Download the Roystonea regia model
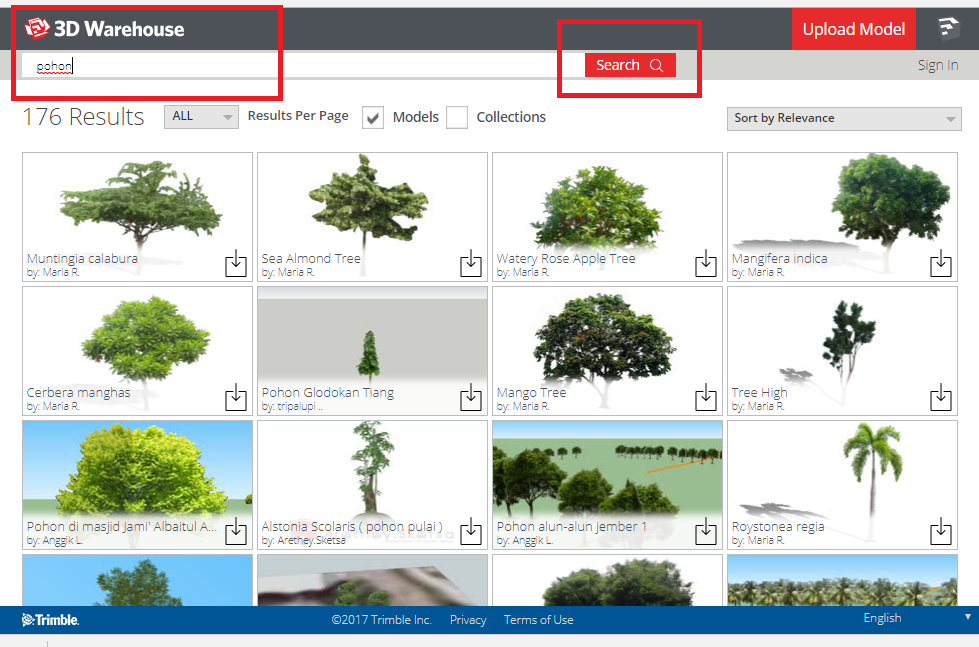Image resolution: width=979 pixels, height=647 pixels. click(940, 531)
